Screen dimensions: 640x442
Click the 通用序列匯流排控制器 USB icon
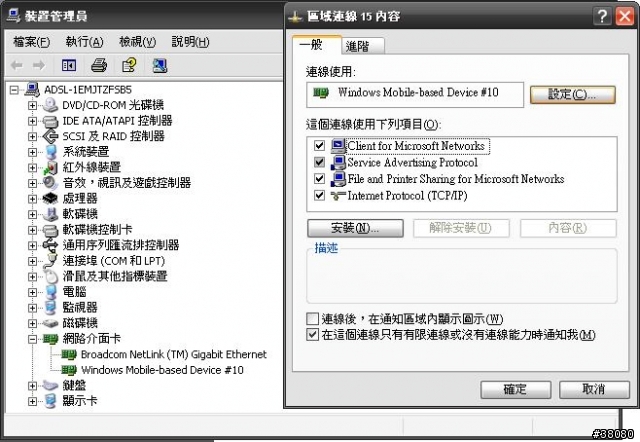50,245
